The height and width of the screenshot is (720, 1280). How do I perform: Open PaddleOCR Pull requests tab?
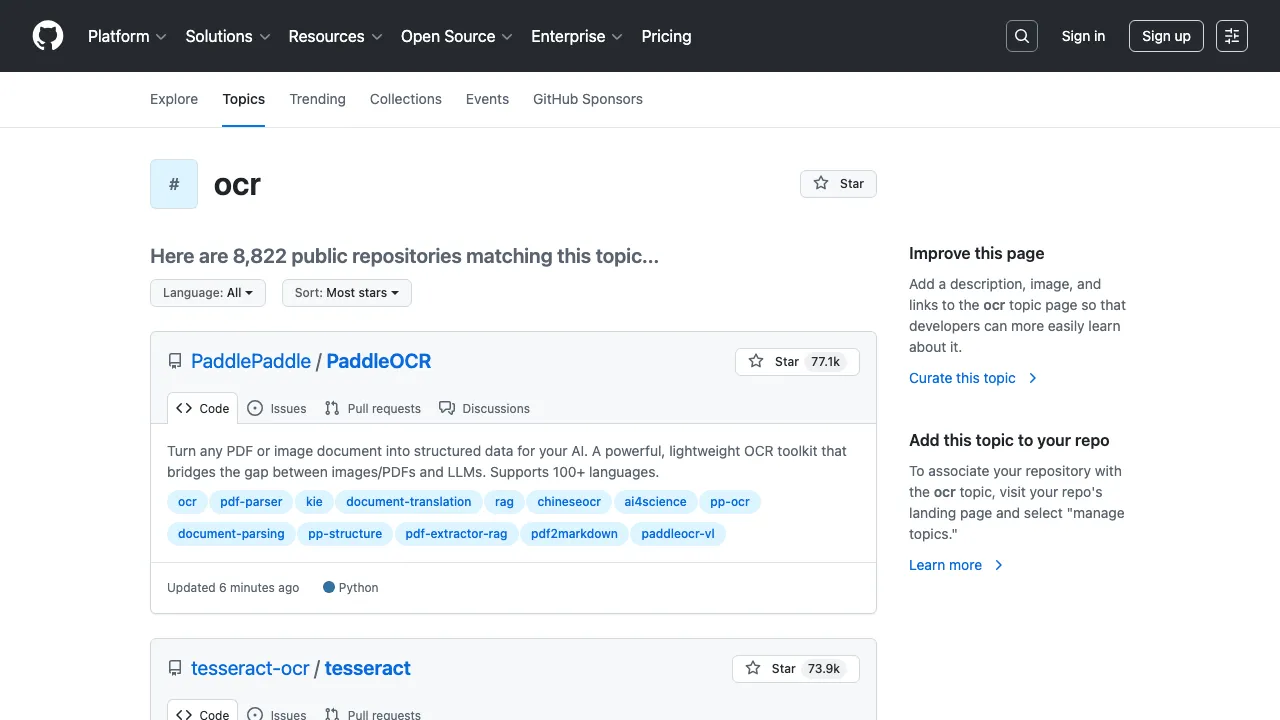373,408
